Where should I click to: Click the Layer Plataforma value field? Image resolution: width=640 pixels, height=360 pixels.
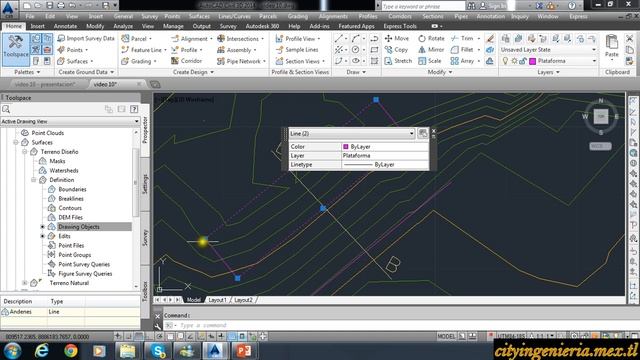click(x=385, y=156)
